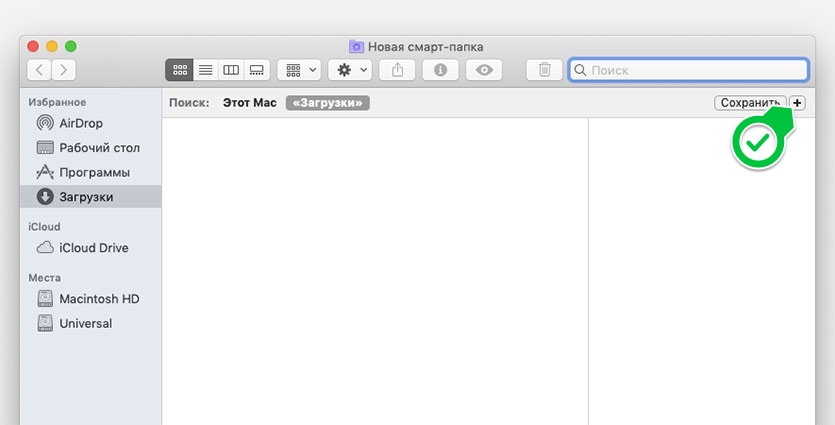The height and width of the screenshot is (425, 835).
Task: Select the «Загрузки» search scope
Action: 328,103
